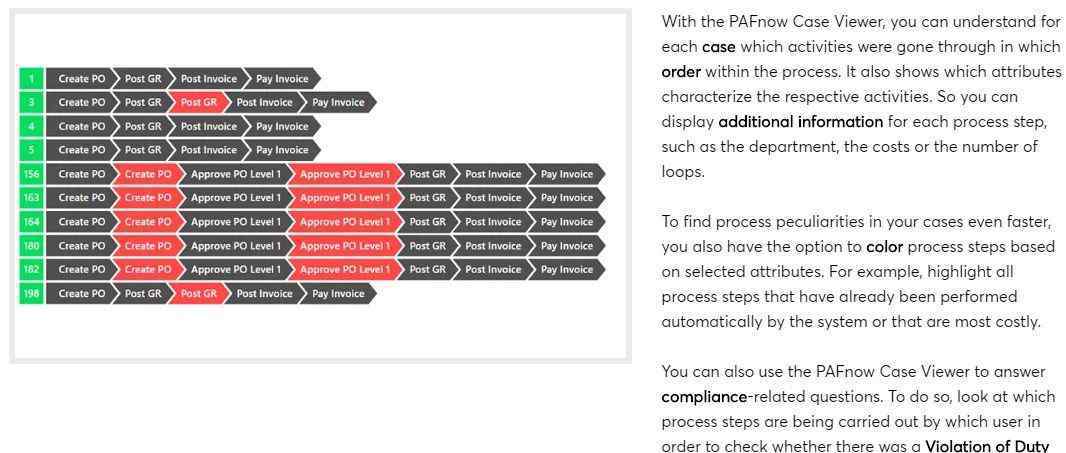Select Post GR step in case 180
The height and width of the screenshot is (453, 1066).
[x=428, y=246]
